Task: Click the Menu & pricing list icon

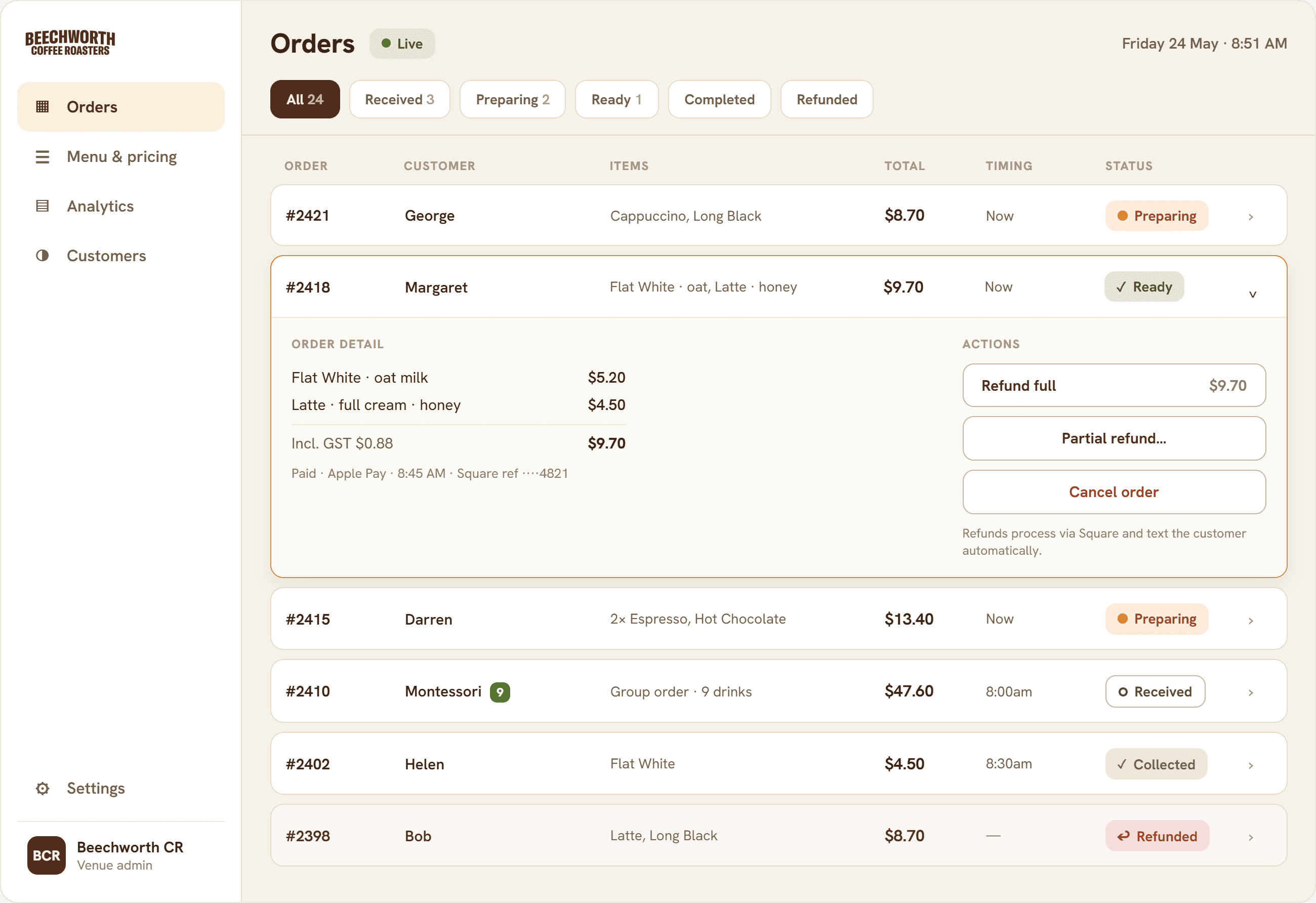Action: [43, 156]
